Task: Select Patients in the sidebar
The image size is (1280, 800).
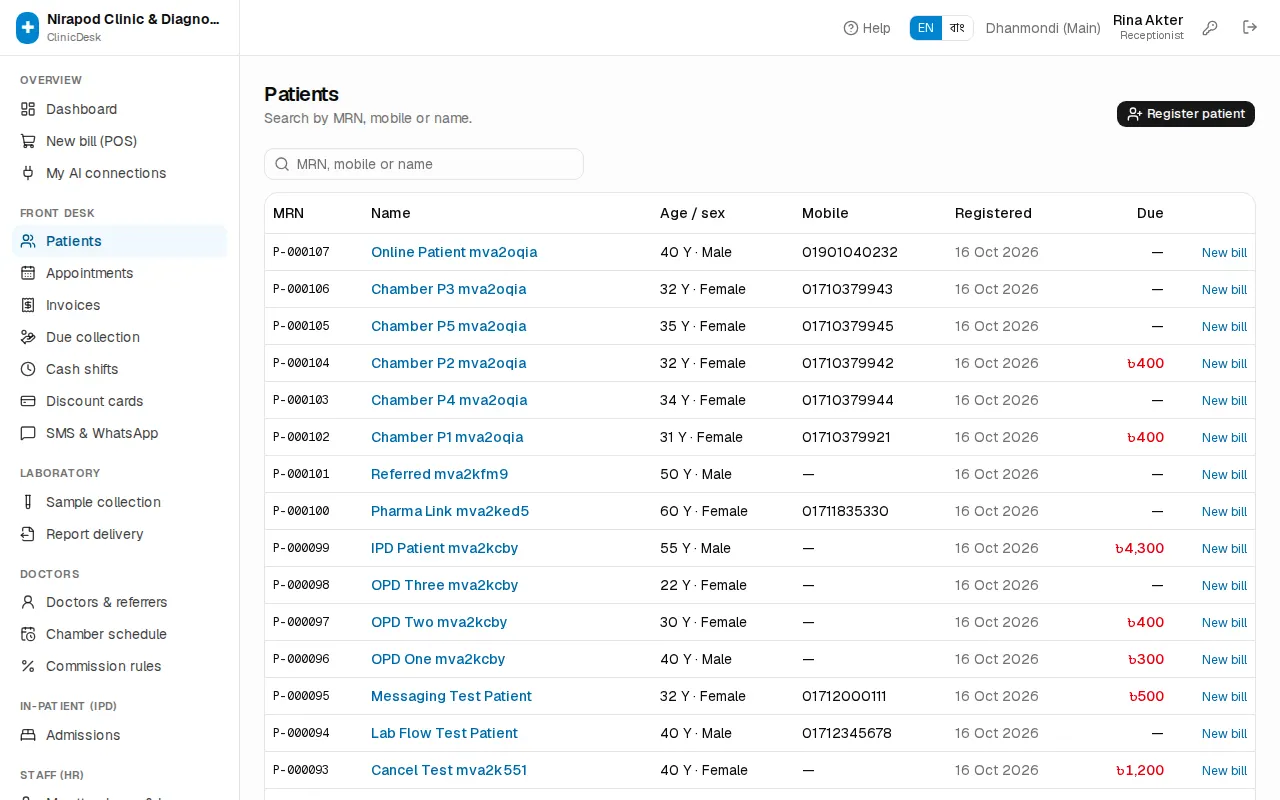Action: (120, 241)
